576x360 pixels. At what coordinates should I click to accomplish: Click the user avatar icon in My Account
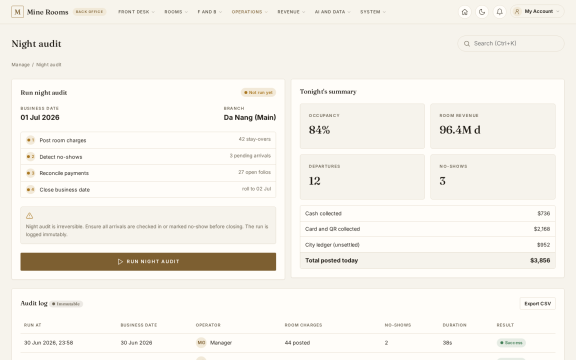tap(517, 12)
